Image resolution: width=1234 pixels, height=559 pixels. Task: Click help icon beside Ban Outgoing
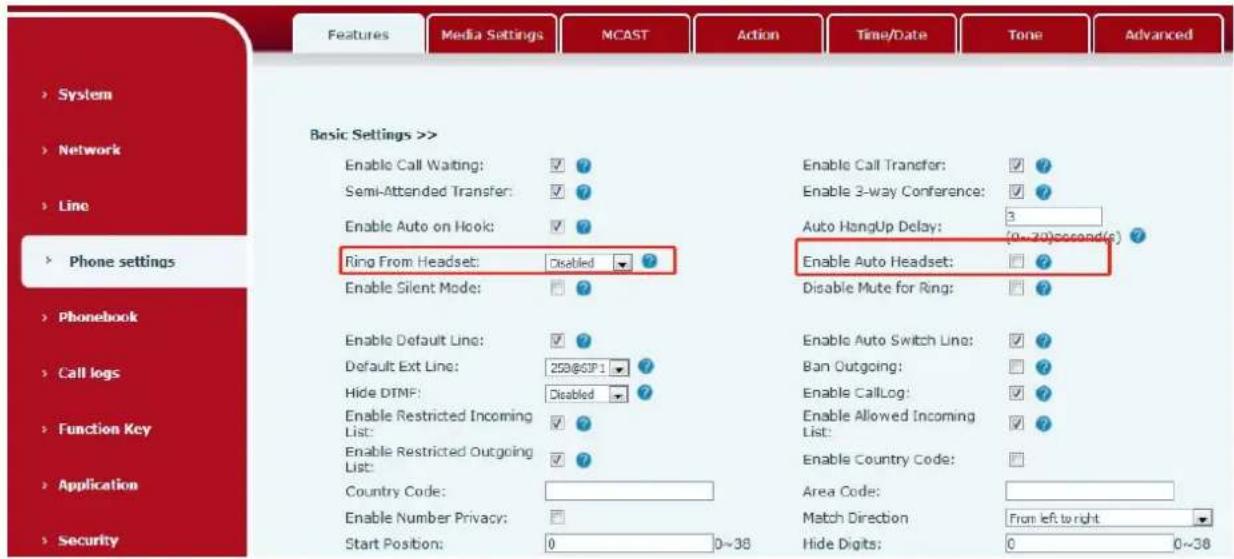click(x=1042, y=366)
